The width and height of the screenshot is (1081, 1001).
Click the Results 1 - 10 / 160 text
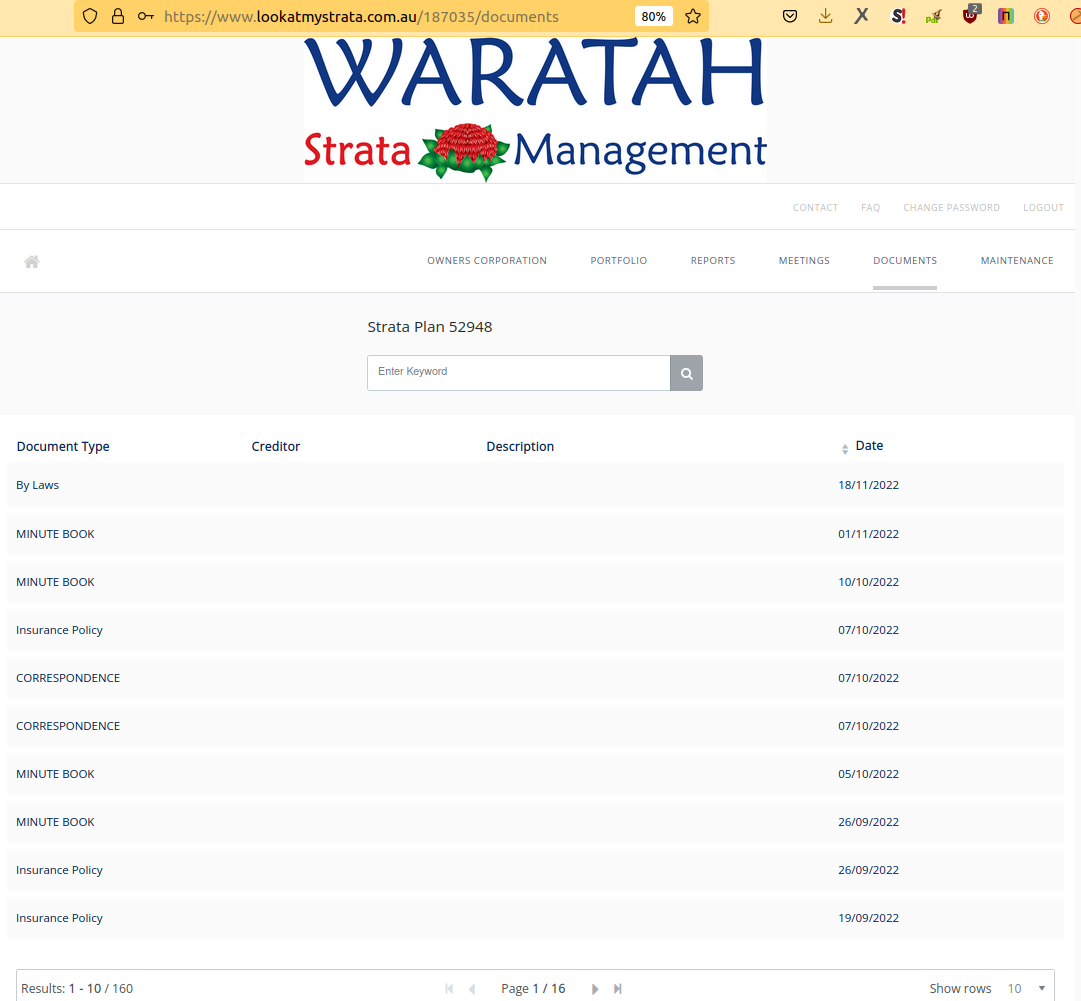pyautogui.click(x=77, y=989)
